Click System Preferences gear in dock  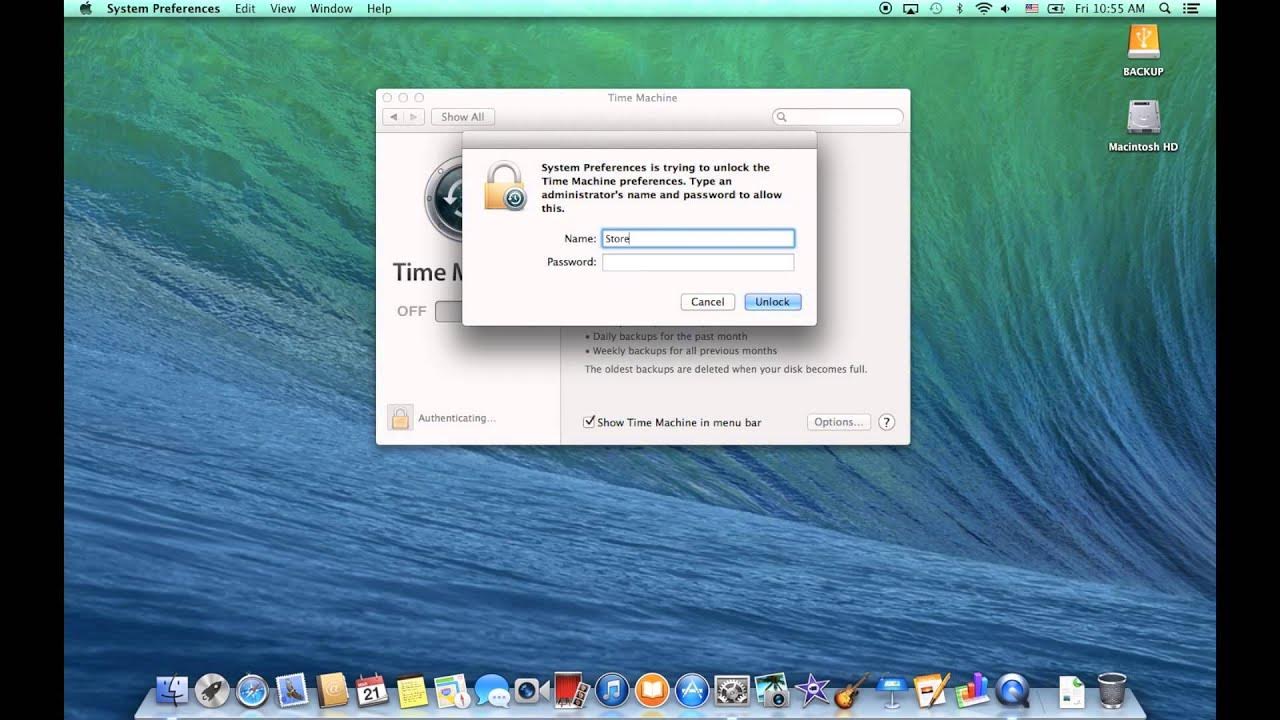click(x=733, y=690)
